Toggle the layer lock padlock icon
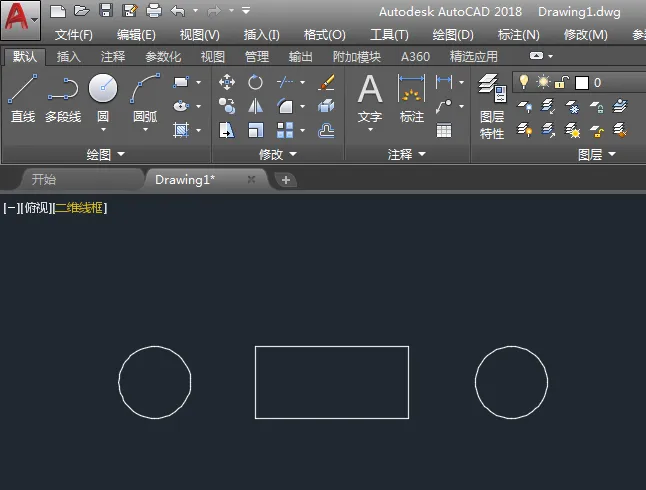This screenshot has height=490, width=646. (562, 82)
